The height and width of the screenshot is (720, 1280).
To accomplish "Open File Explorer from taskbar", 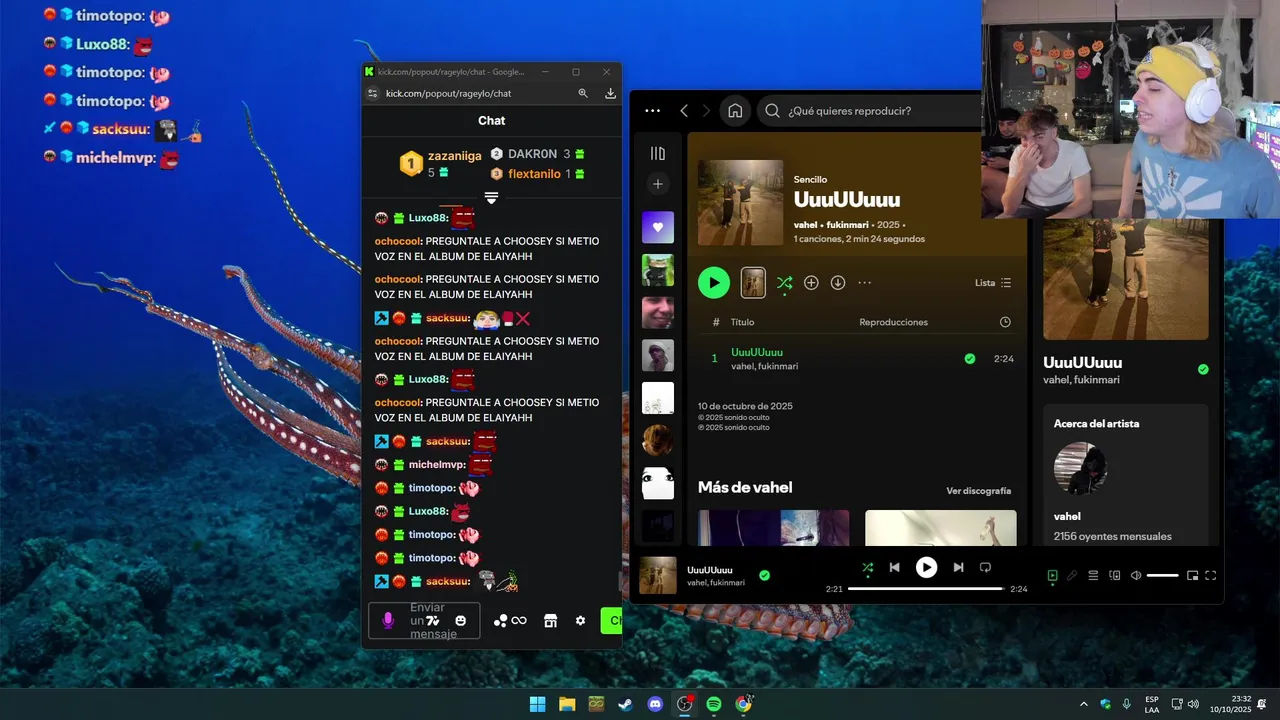I will click(x=567, y=704).
